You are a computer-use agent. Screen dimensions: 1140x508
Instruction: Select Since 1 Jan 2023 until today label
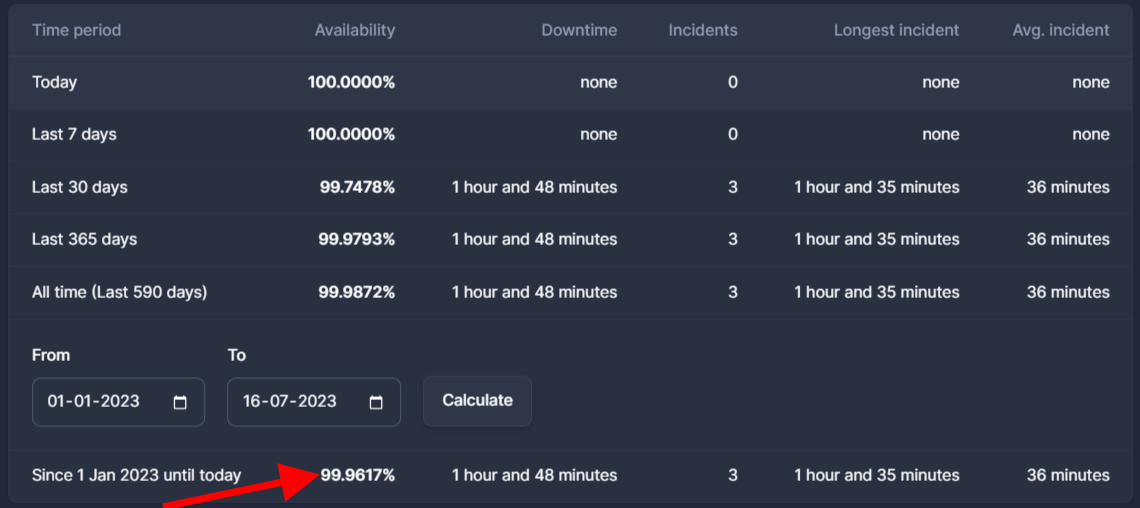click(136, 476)
